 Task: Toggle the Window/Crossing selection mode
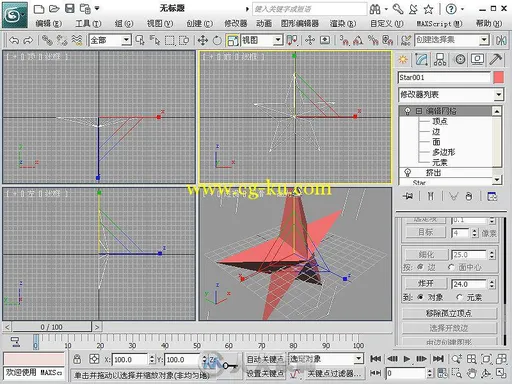tap(184, 40)
